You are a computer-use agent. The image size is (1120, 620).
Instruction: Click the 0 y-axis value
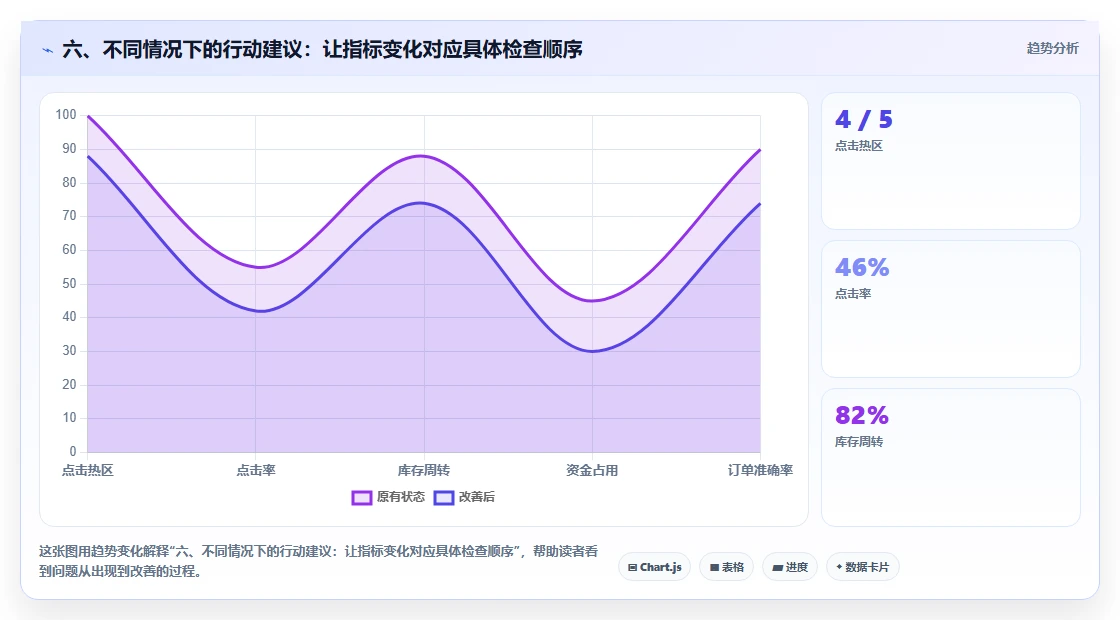point(72,451)
